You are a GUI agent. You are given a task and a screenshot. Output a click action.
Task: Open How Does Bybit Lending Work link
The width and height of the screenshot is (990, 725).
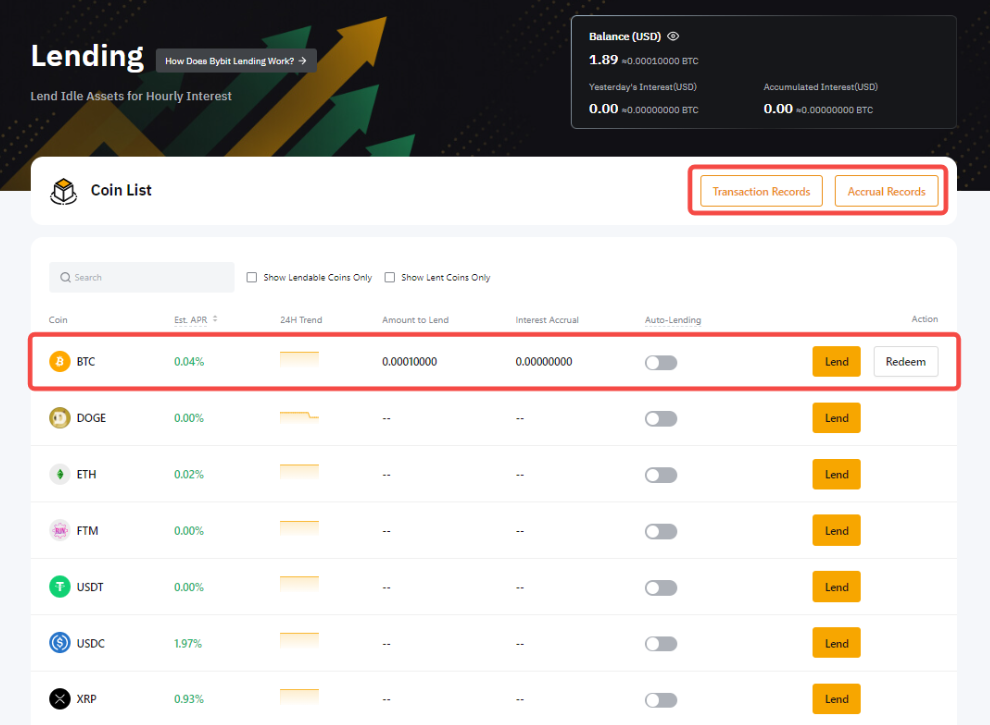[236, 61]
